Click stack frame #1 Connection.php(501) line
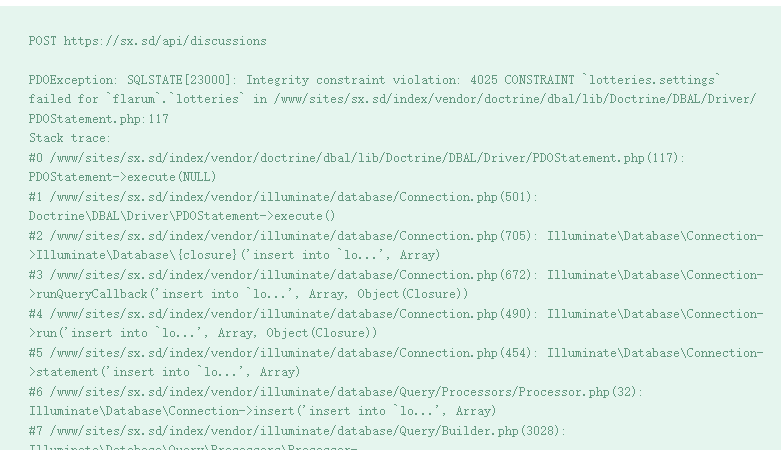The width and height of the screenshot is (781, 450). point(283,197)
